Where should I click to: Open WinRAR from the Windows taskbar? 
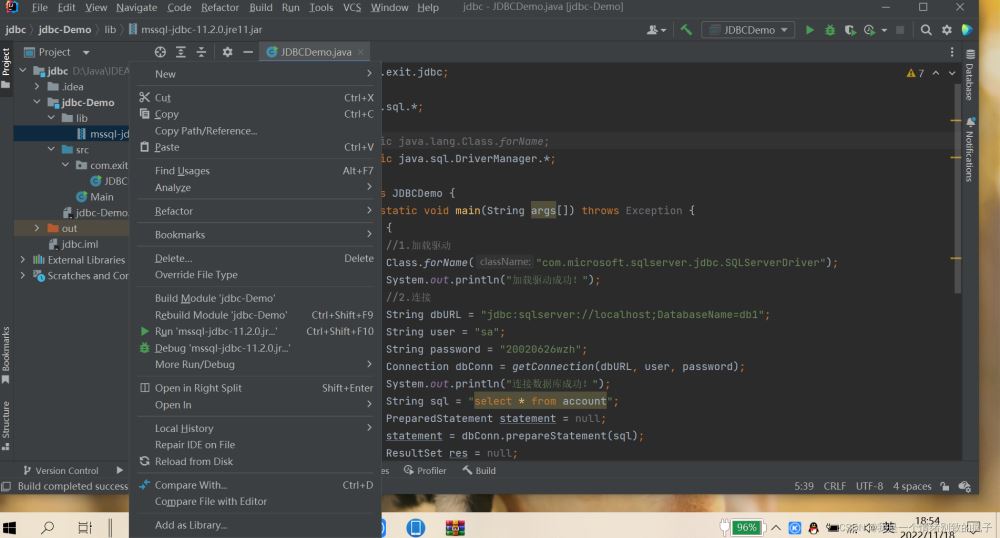point(455,526)
